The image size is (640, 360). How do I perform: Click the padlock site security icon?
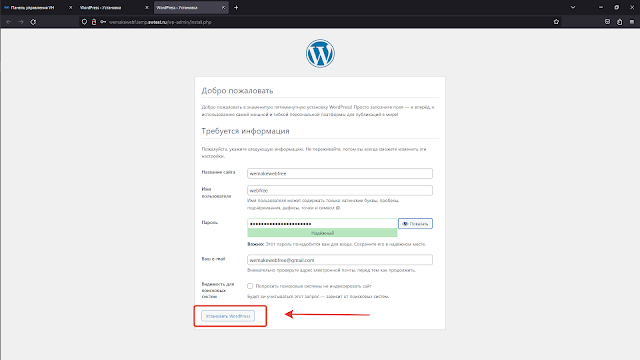94,22
